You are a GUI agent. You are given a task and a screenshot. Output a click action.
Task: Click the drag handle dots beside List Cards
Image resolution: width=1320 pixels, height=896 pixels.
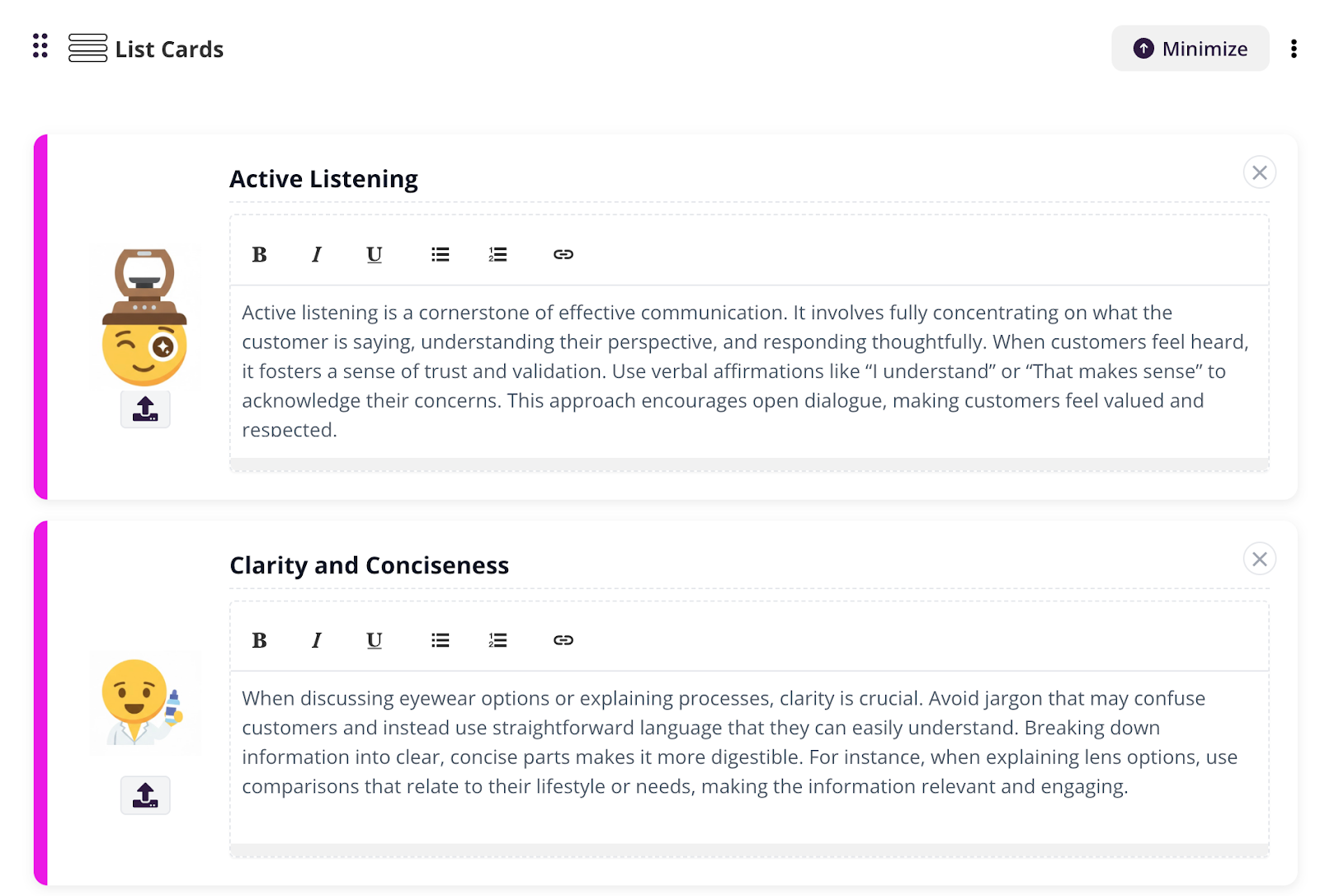click(40, 46)
